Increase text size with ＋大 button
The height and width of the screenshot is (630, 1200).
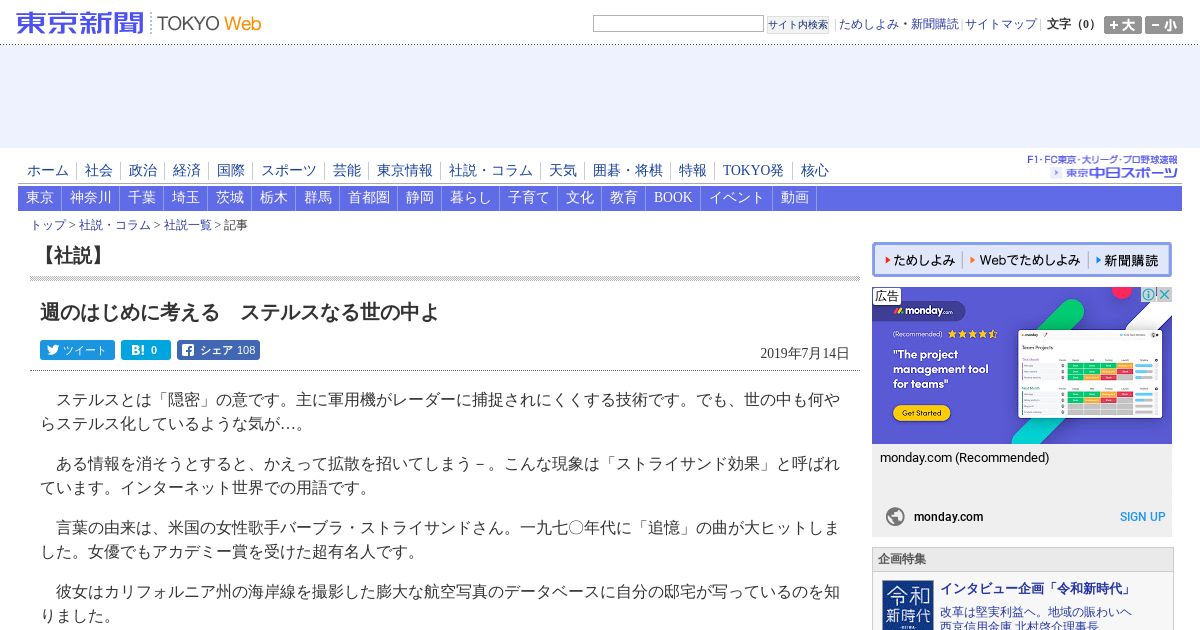(x=1123, y=25)
